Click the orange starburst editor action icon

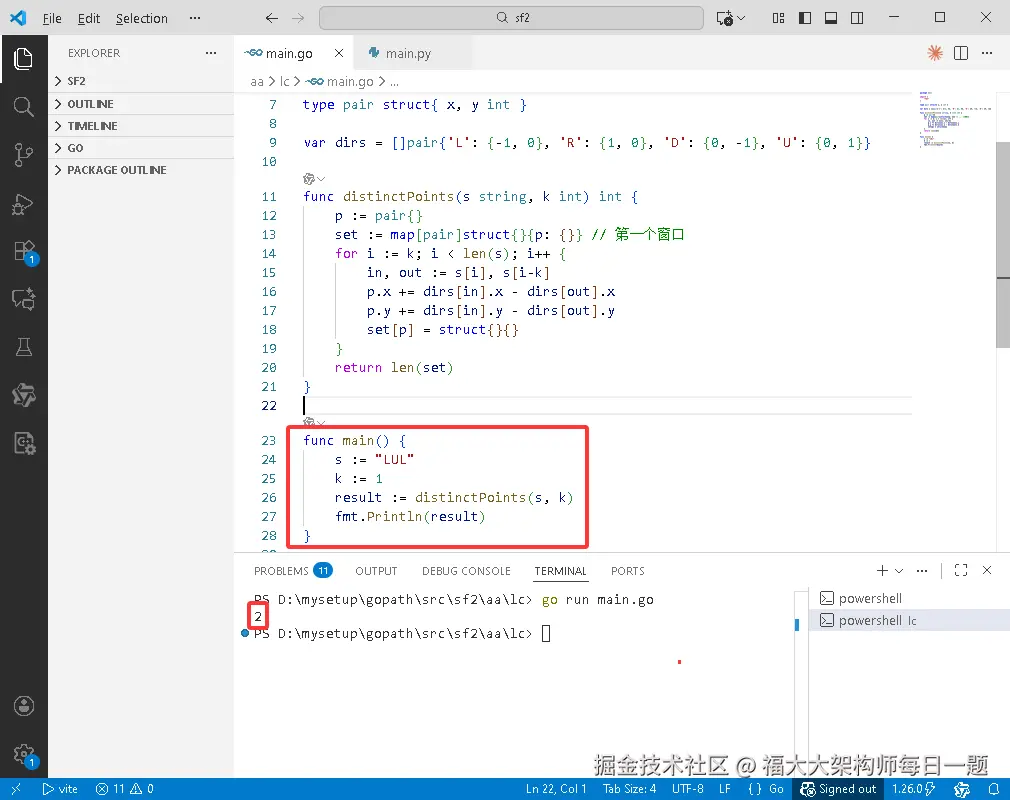coord(935,53)
